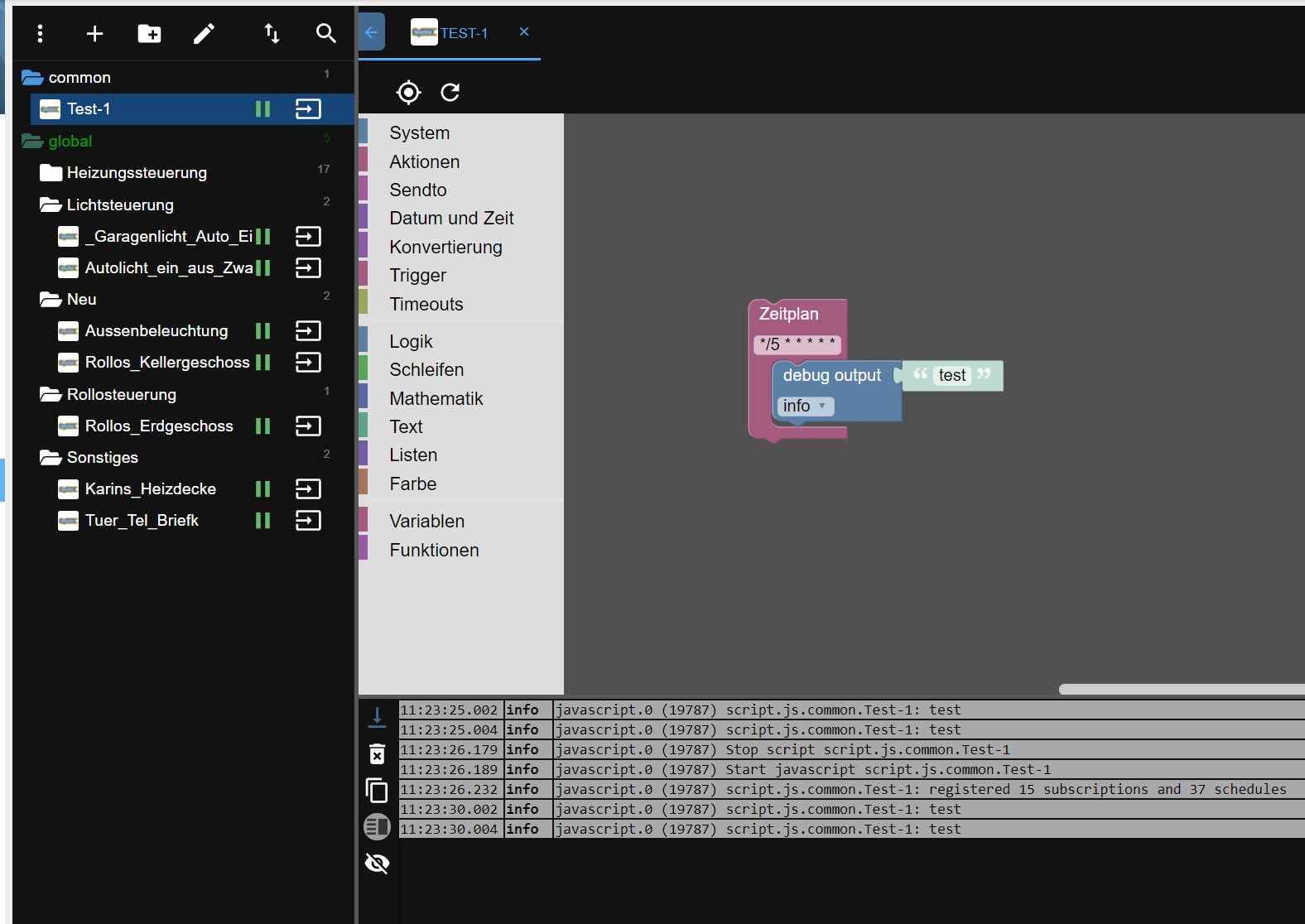Expand the Heizungssteuerung folder

point(51,173)
